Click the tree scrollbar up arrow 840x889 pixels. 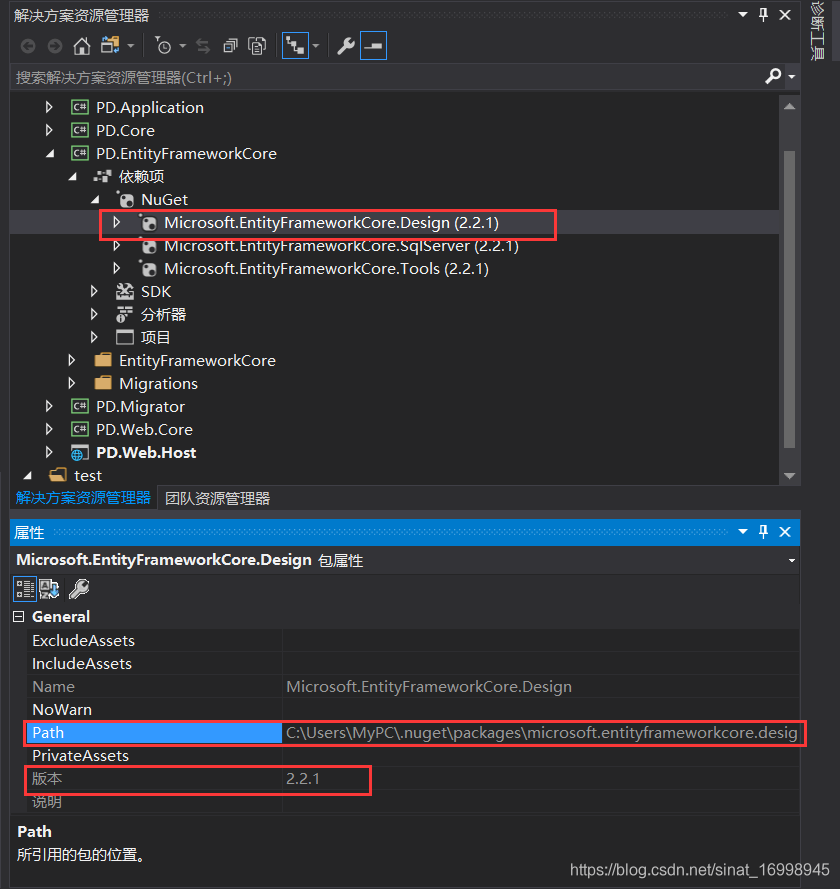(790, 107)
